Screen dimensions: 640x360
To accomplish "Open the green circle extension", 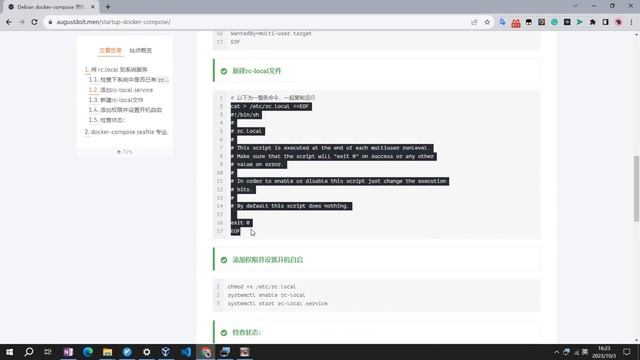I will coord(554,22).
